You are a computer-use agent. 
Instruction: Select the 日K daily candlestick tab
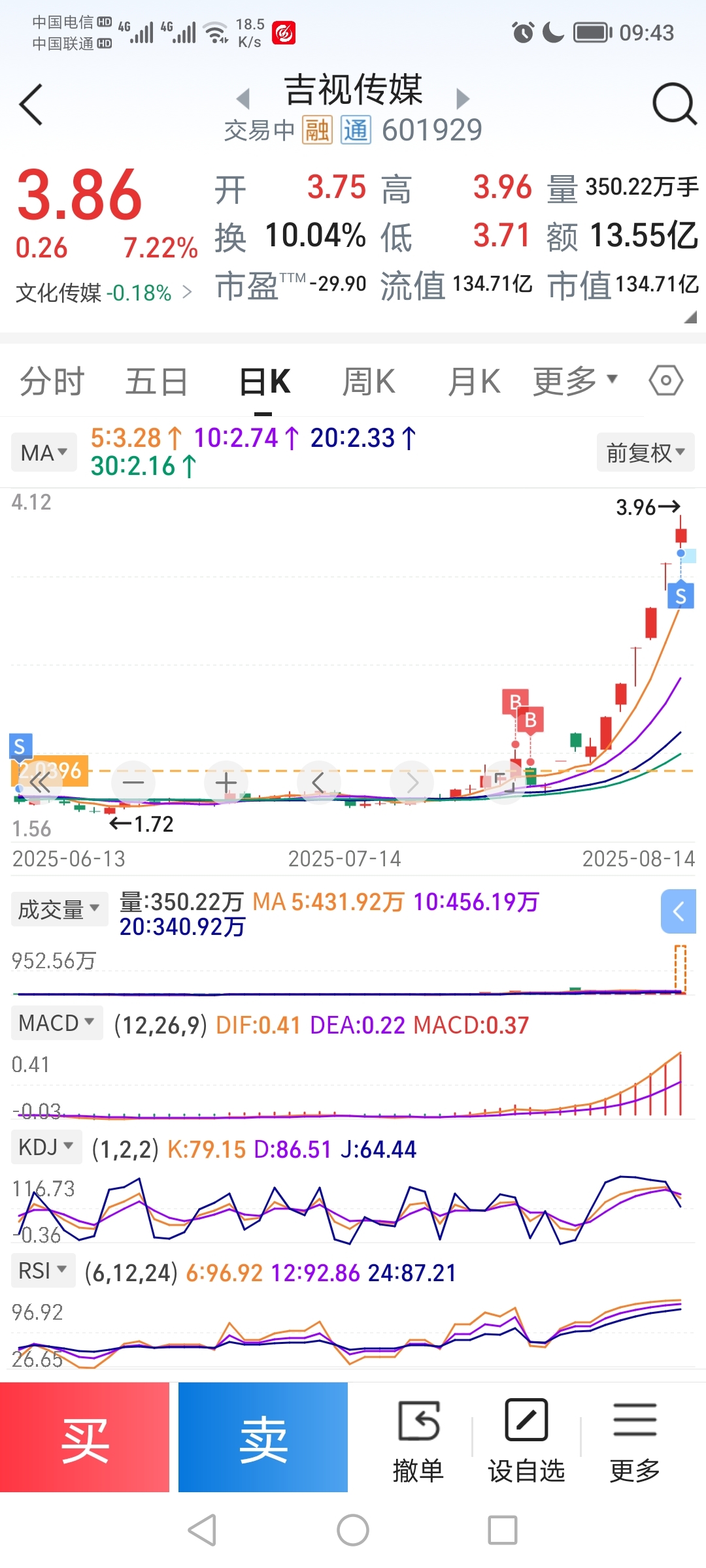(x=264, y=382)
